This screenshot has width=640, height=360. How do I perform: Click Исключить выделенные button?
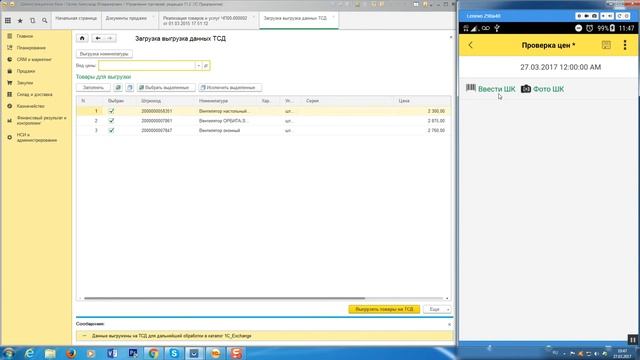tap(230, 87)
